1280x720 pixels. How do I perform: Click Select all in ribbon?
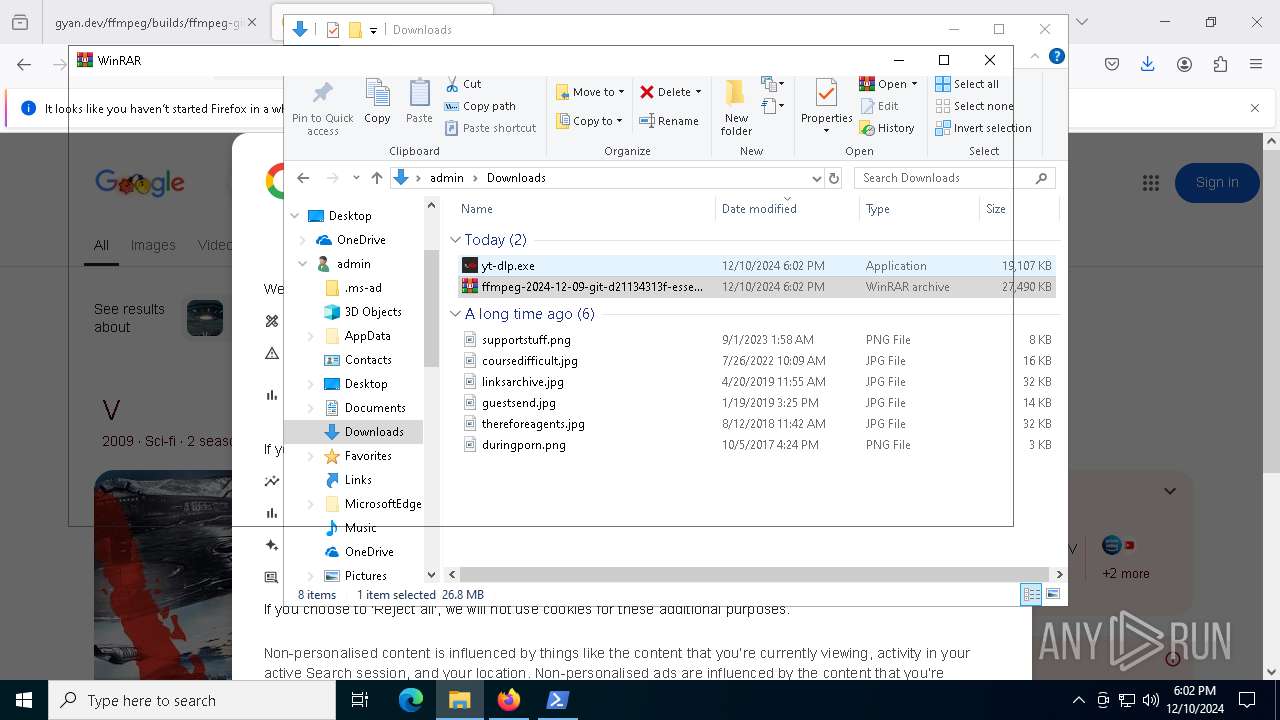(x=967, y=84)
